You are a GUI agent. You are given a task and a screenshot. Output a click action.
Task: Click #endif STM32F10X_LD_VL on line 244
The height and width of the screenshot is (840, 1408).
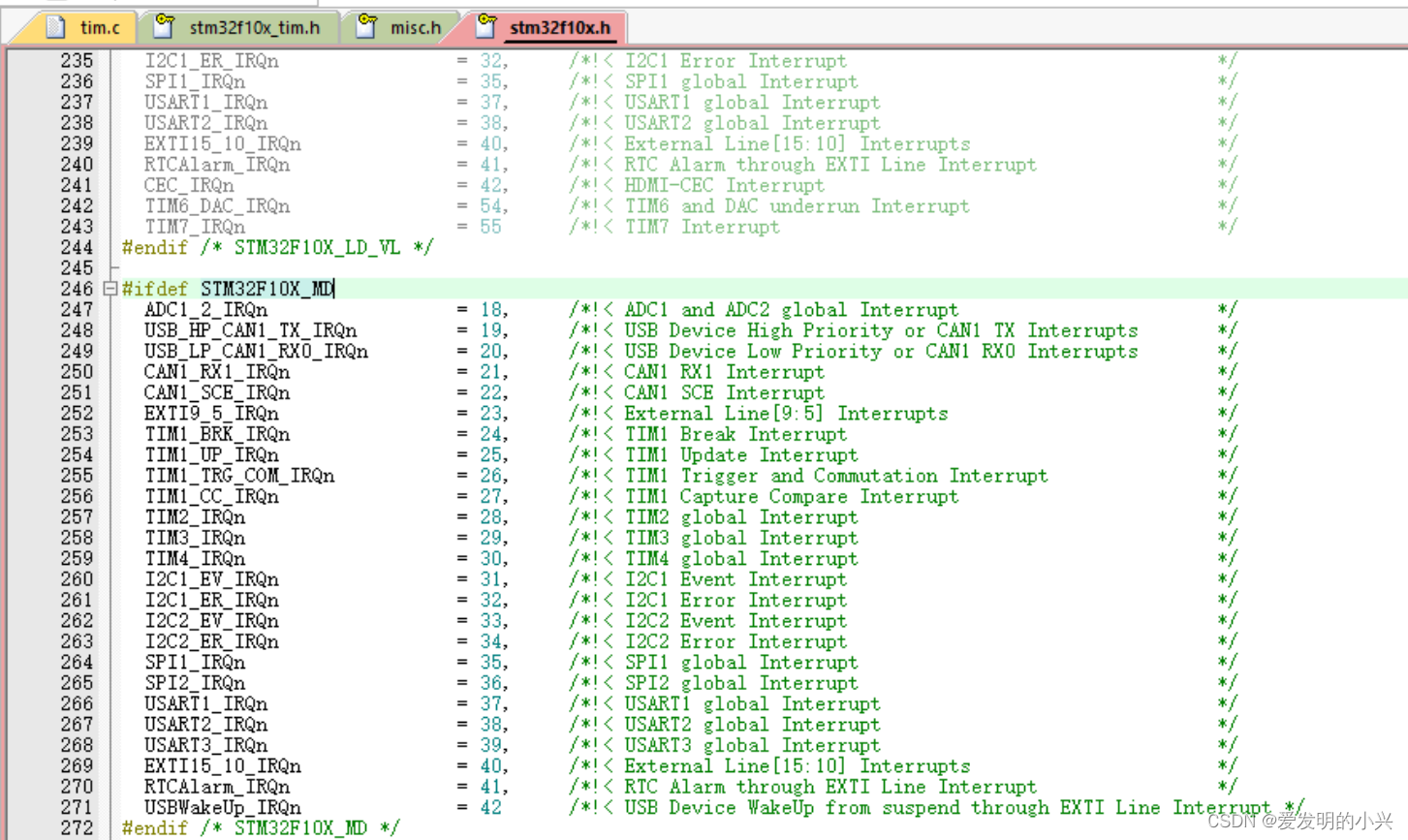(277, 247)
